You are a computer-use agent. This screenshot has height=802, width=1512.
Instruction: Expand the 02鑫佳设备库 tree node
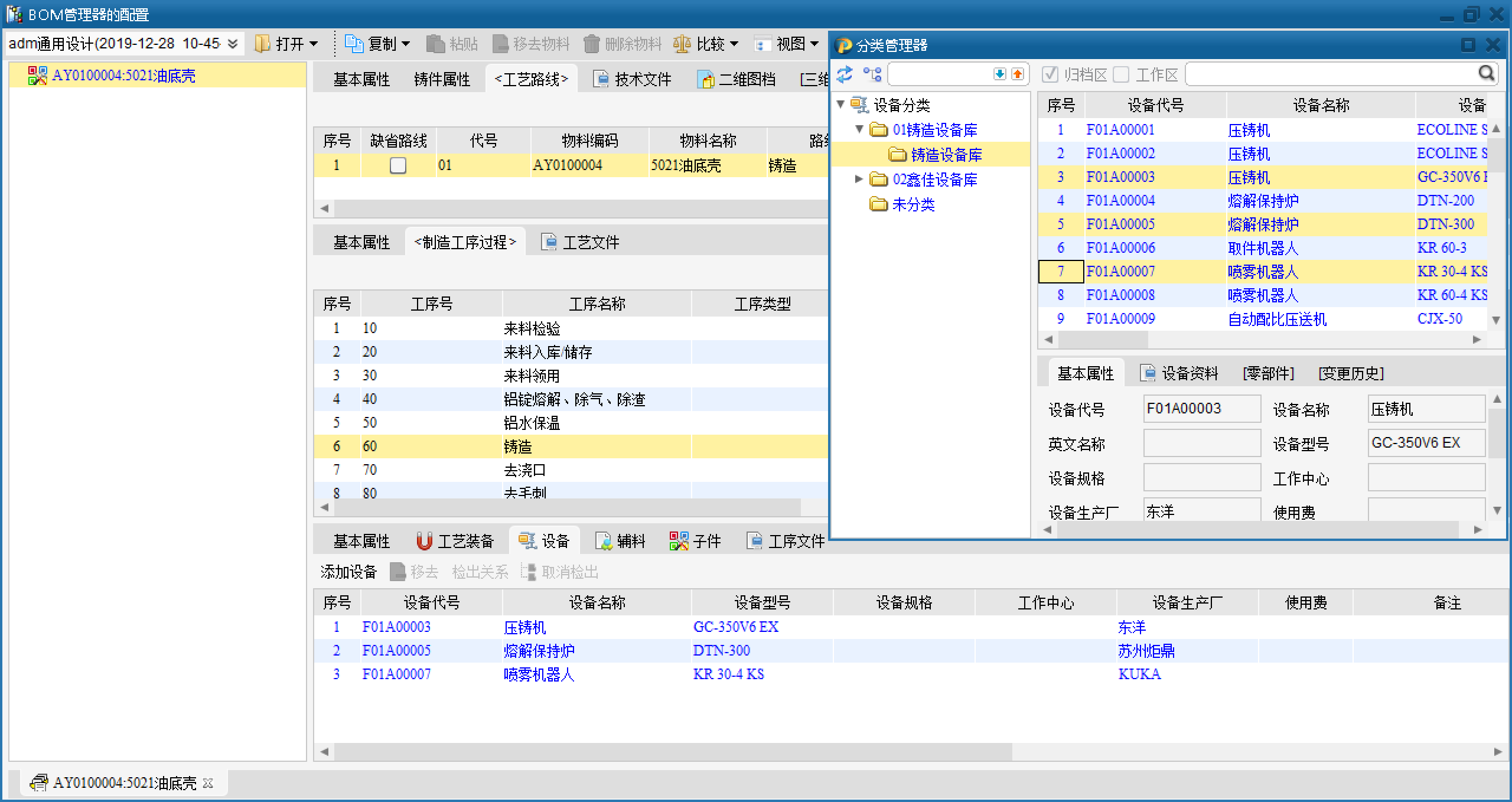[859, 179]
